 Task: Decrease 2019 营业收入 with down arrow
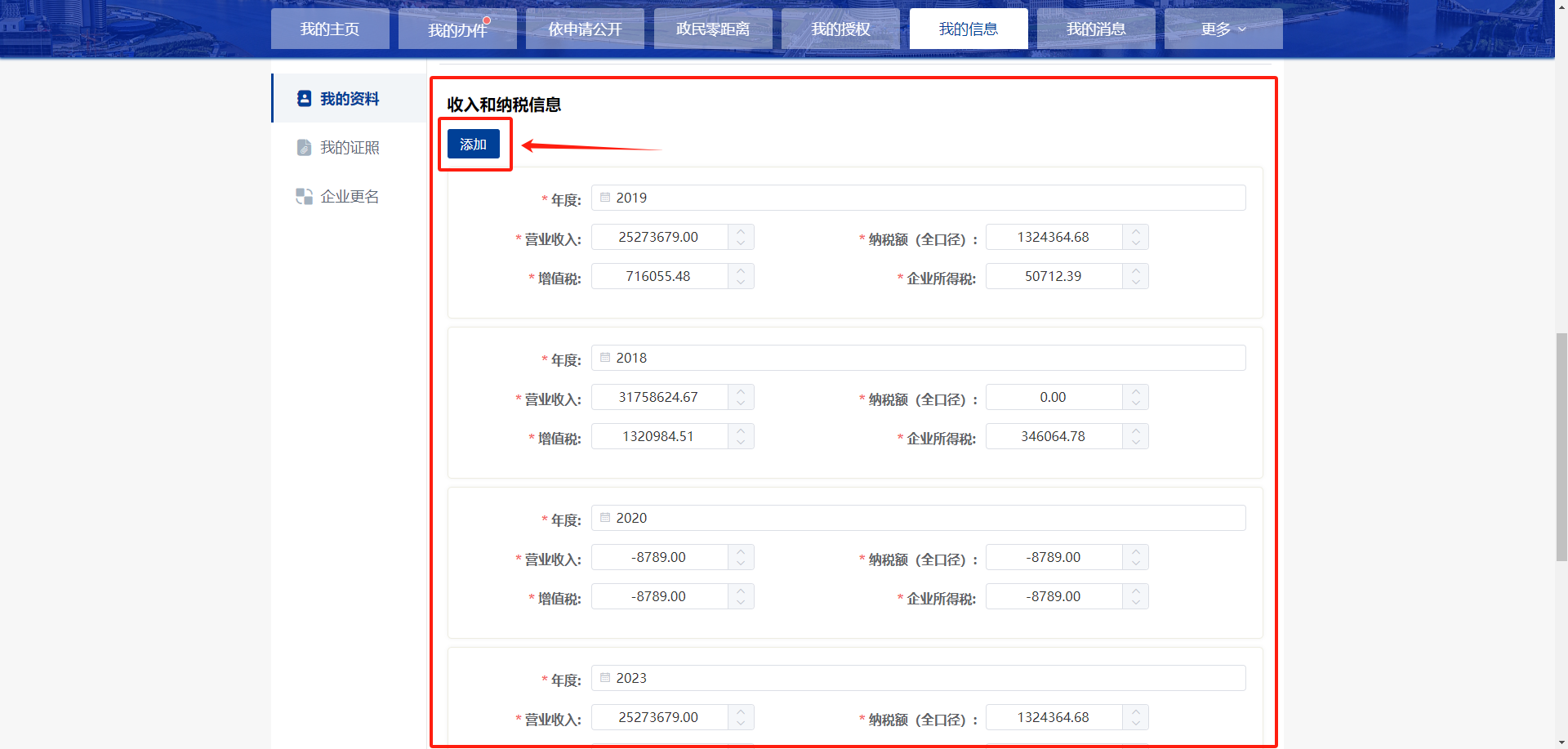pos(741,243)
